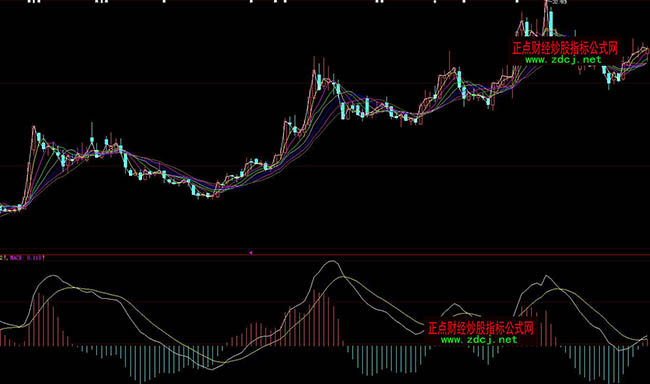
Task: Click the red Chinese watermark in the MACD panel
Action: 480,328
